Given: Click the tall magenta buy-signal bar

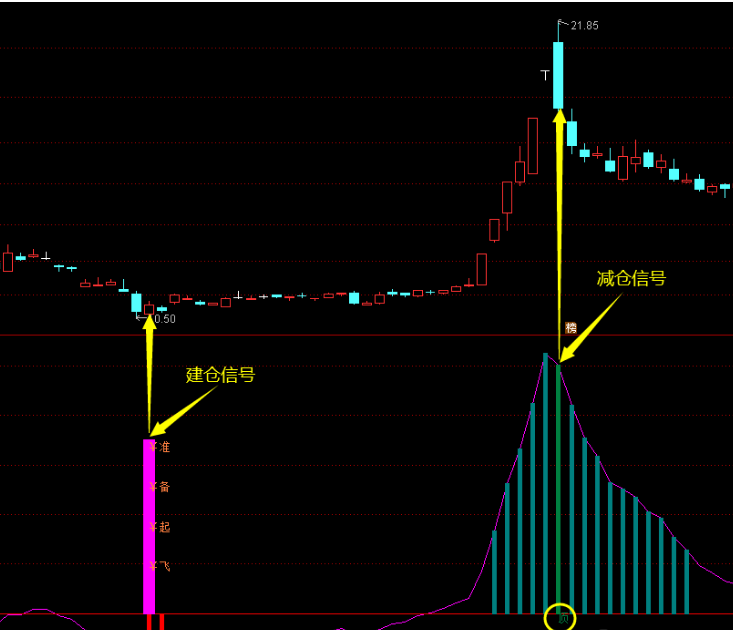Looking at the screenshot, I should coord(149,525).
